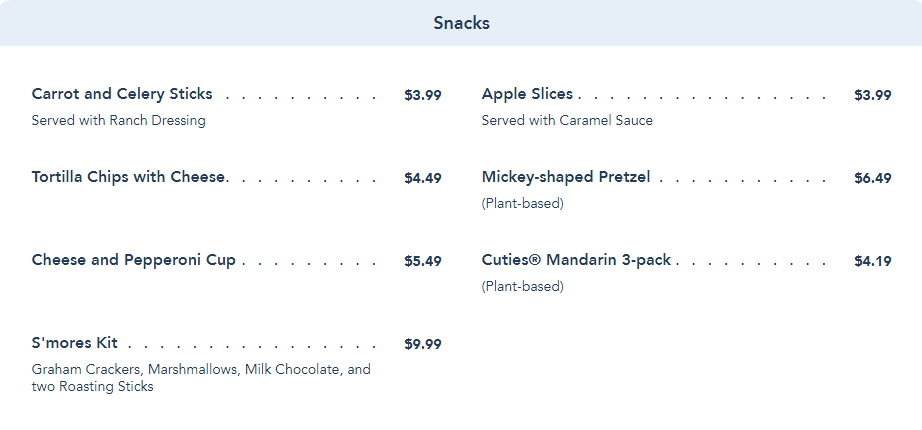This screenshot has height=430, width=922.
Task: Click Plant-based label under Mickey-shaped Pretzel
Action: [x=522, y=204]
